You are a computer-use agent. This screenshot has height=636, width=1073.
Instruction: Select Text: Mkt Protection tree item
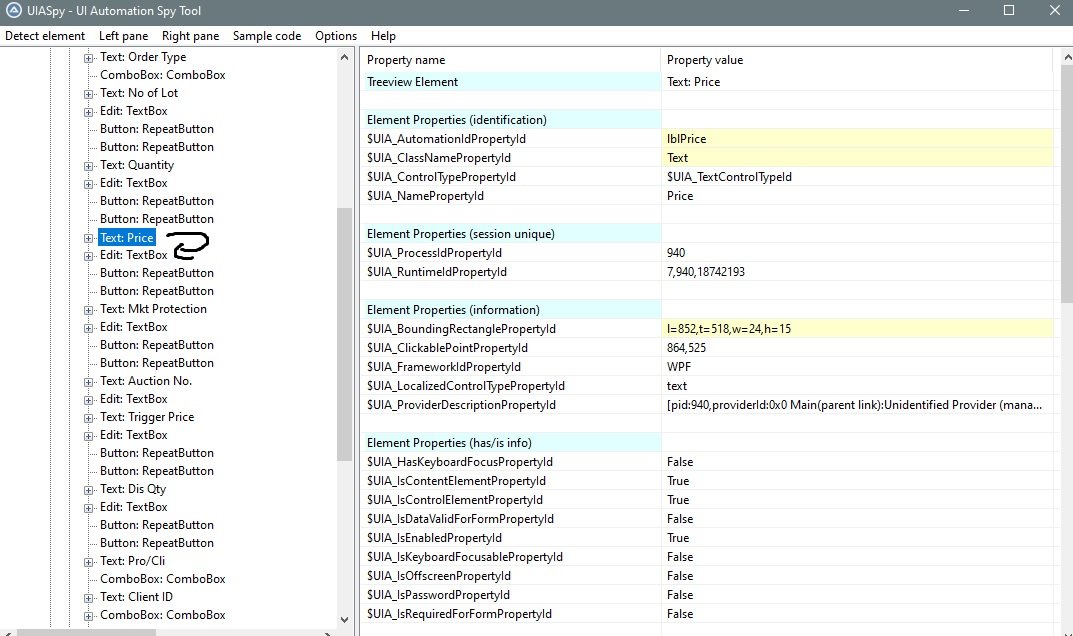153,309
